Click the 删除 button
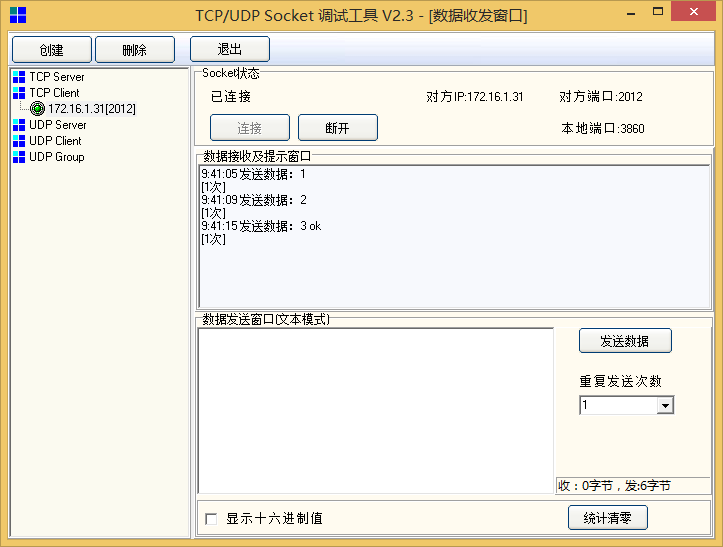Image resolution: width=723 pixels, height=547 pixels. pos(135,49)
